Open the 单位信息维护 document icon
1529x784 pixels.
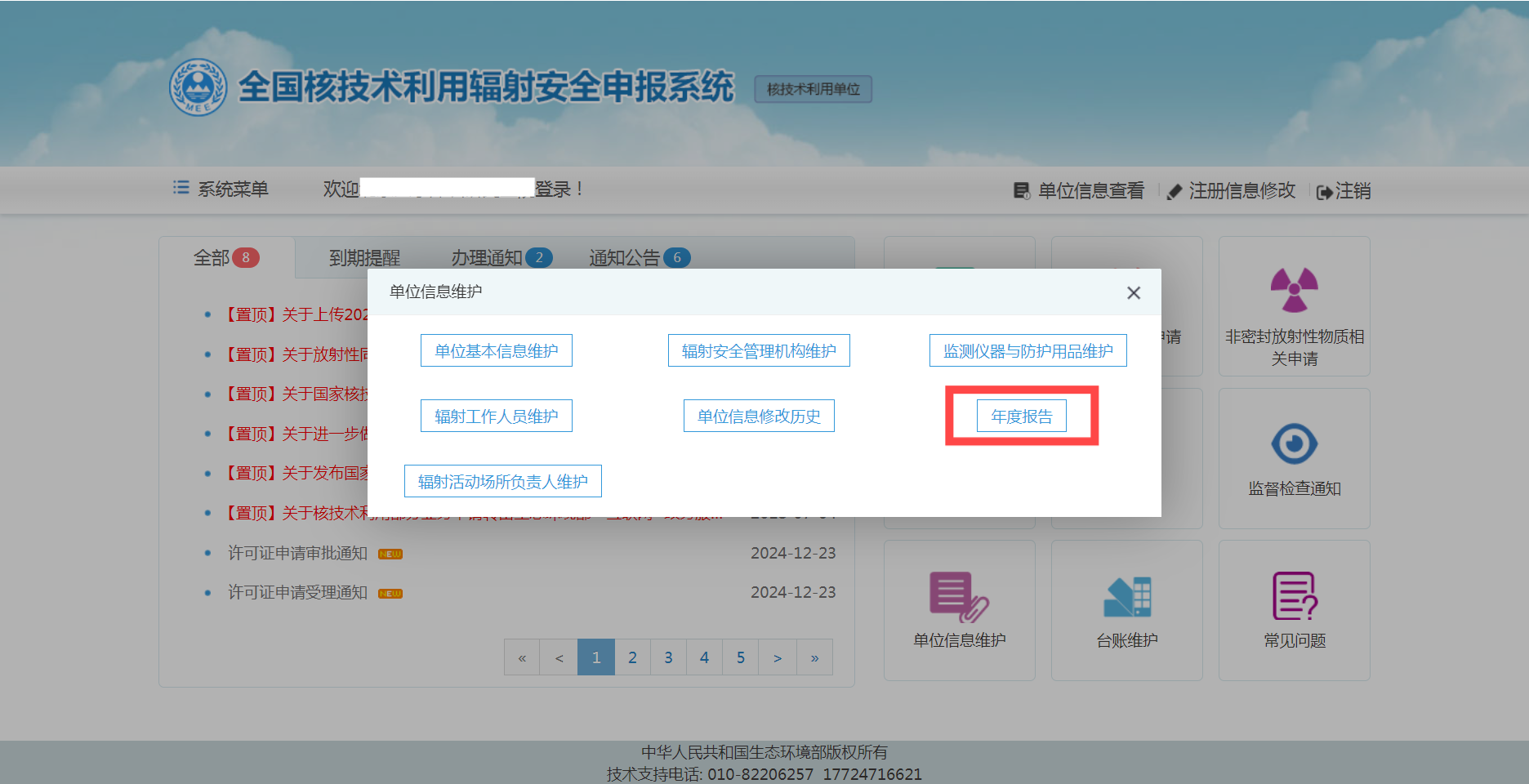(x=959, y=597)
